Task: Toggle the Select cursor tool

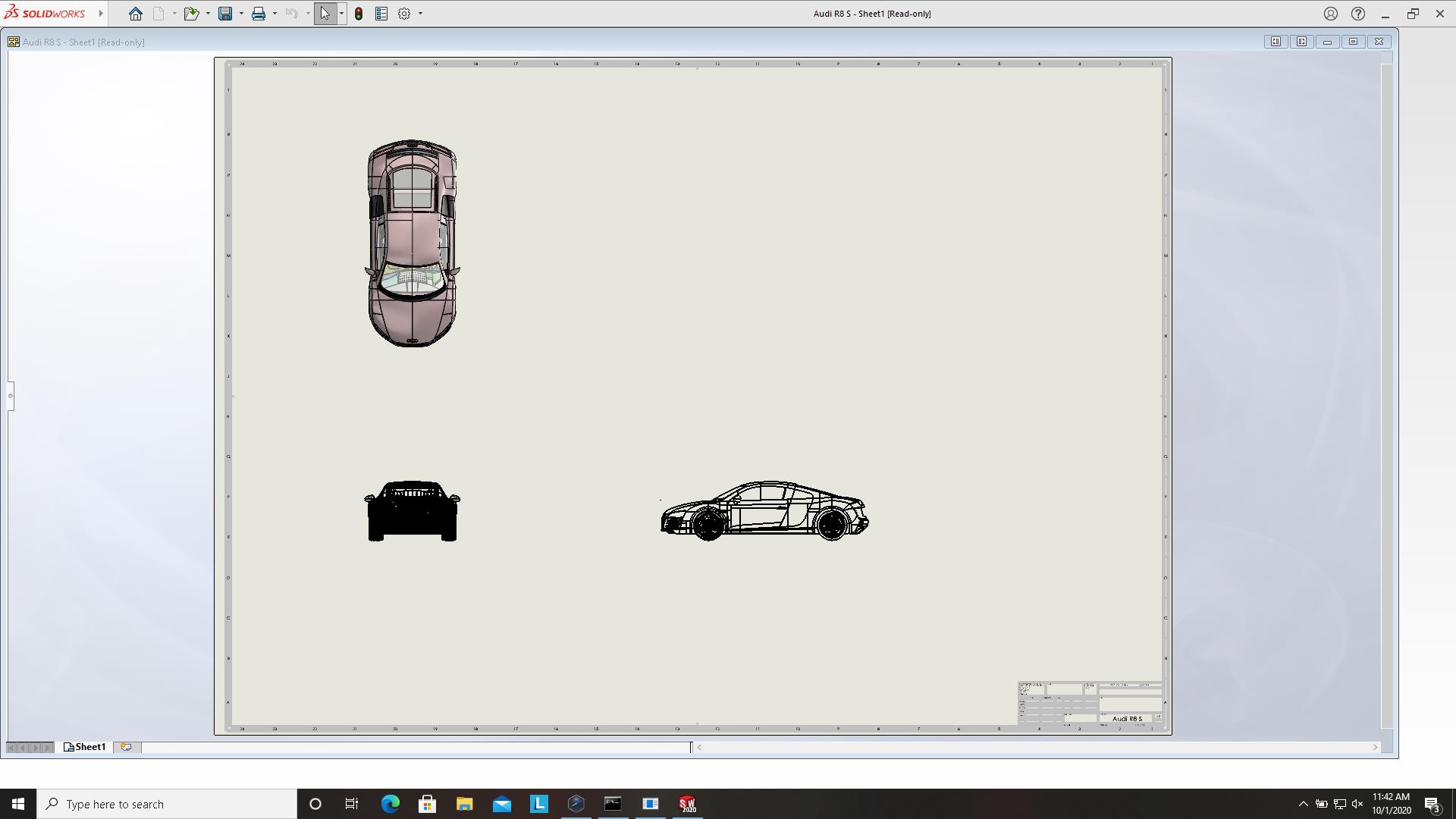Action: (325, 14)
